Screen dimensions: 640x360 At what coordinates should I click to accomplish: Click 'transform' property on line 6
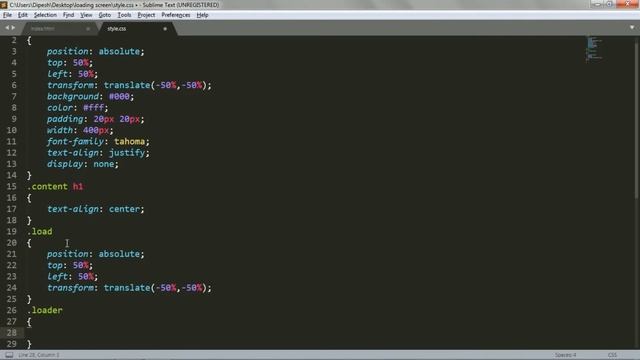(70, 85)
